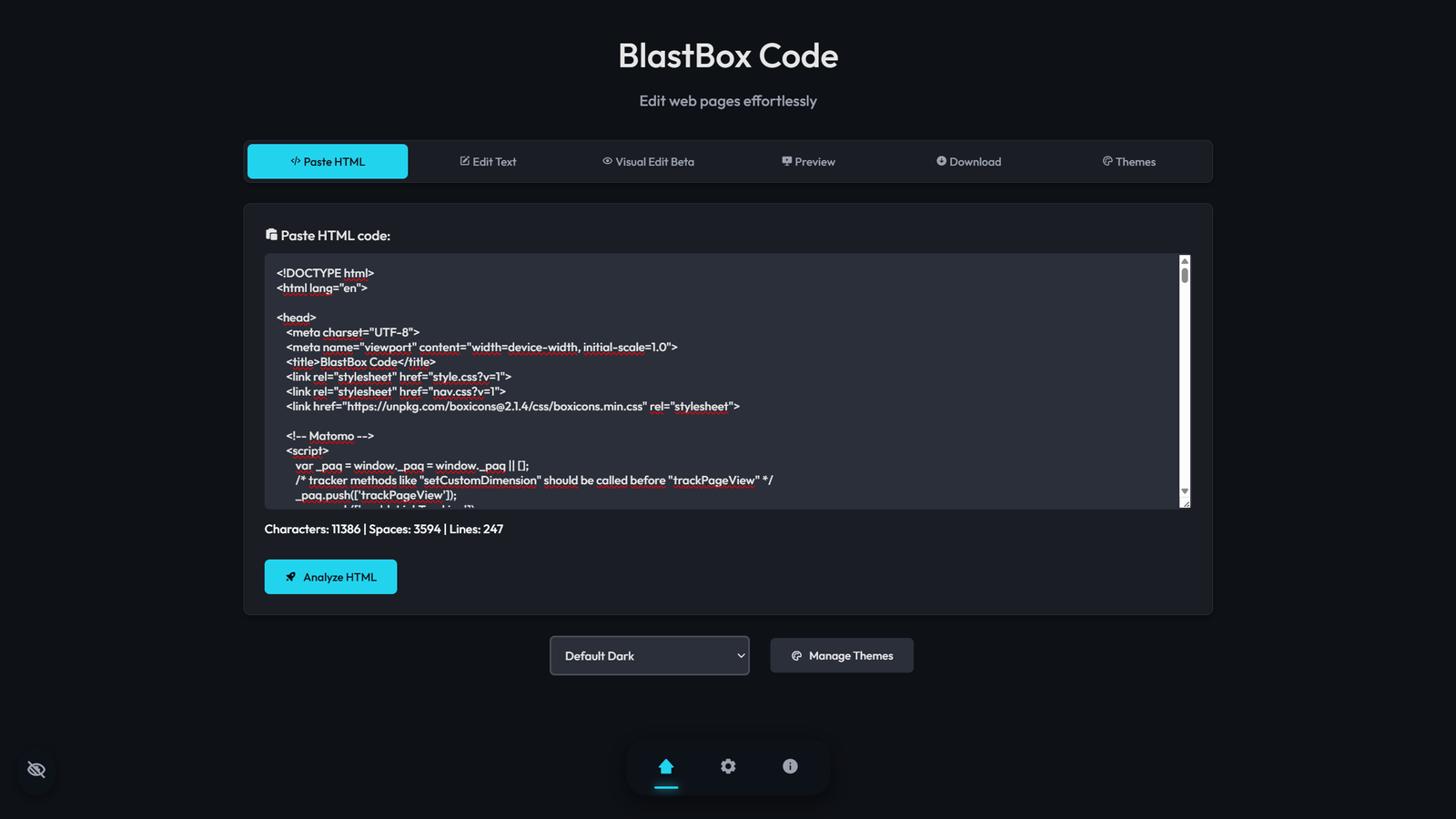Toggle the crossed-out eye visibility button
Viewport: 1456px width, 819px height.
coord(36,770)
